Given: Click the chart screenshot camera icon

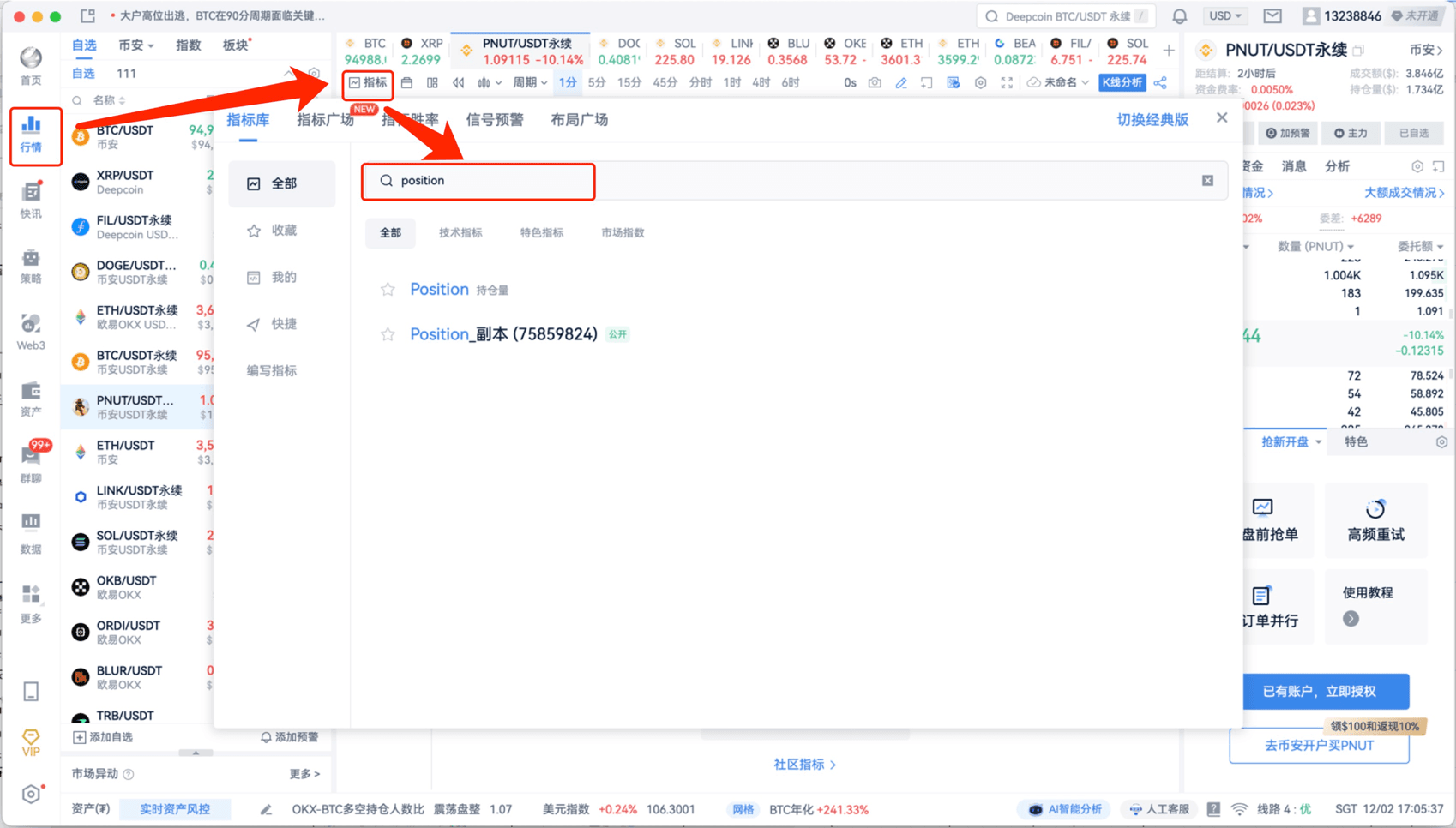Looking at the screenshot, I should click(x=875, y=83).
